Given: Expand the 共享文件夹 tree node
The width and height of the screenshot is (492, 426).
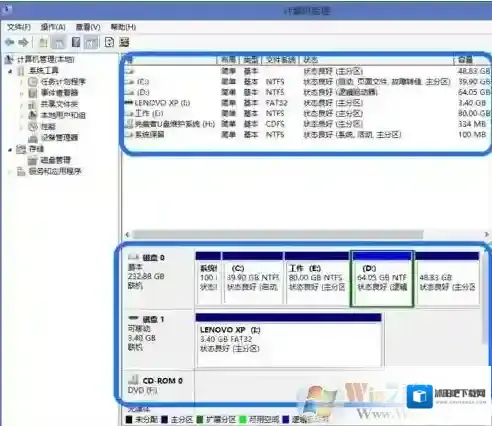Looking at the screenshot, I should (22, 104).
